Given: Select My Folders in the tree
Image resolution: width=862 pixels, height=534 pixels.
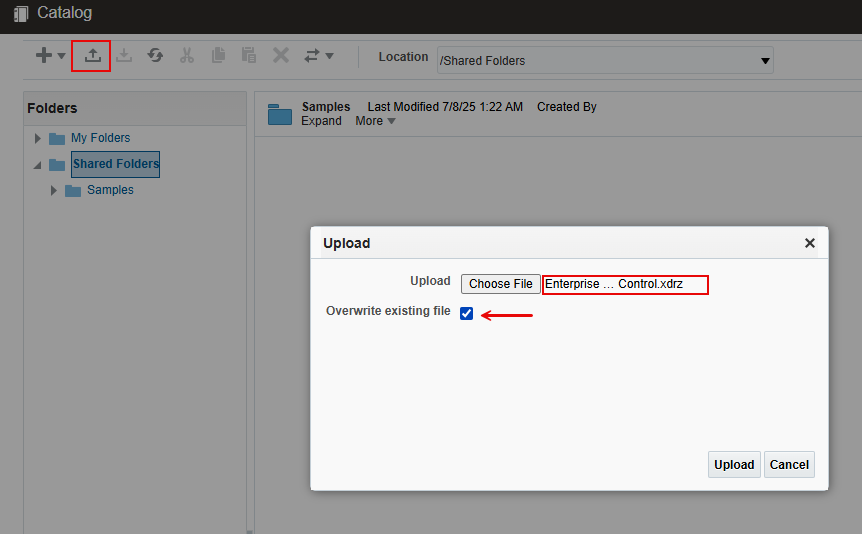Looking at the screenshot, I should coord(101,137).
